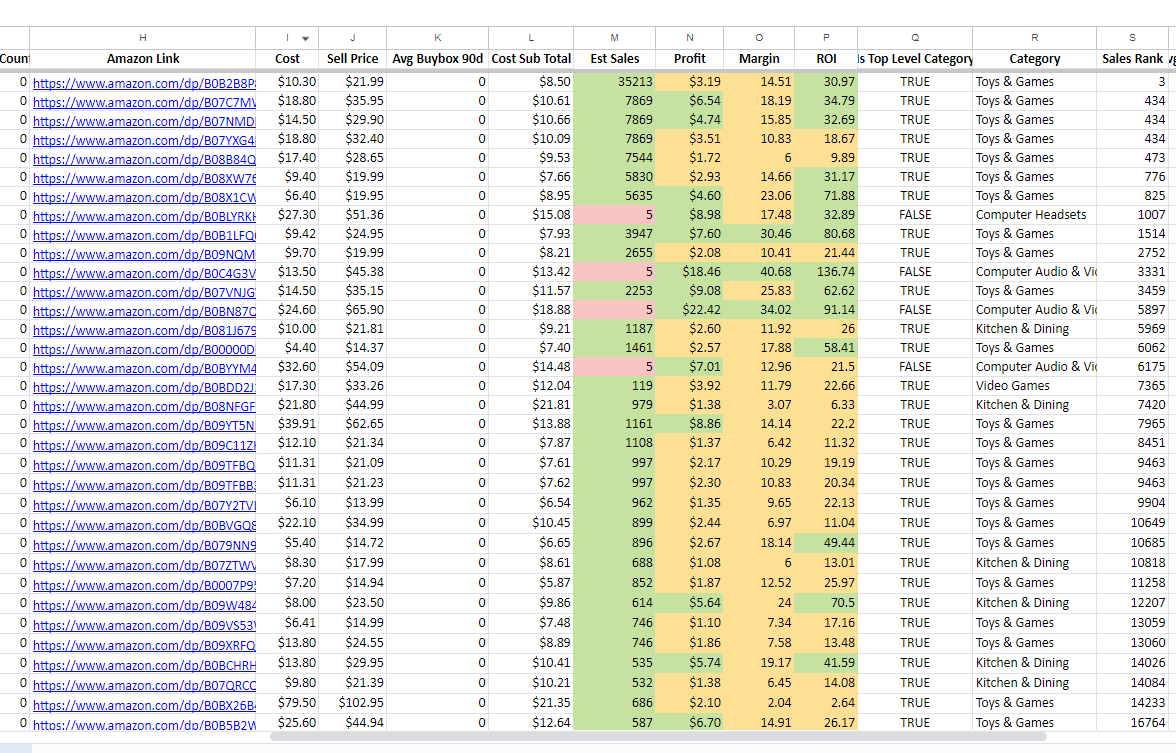Select the Cost Sub Total cell $21.81
The height and width of the screenshot is (753, 1176).
[531, 404]
